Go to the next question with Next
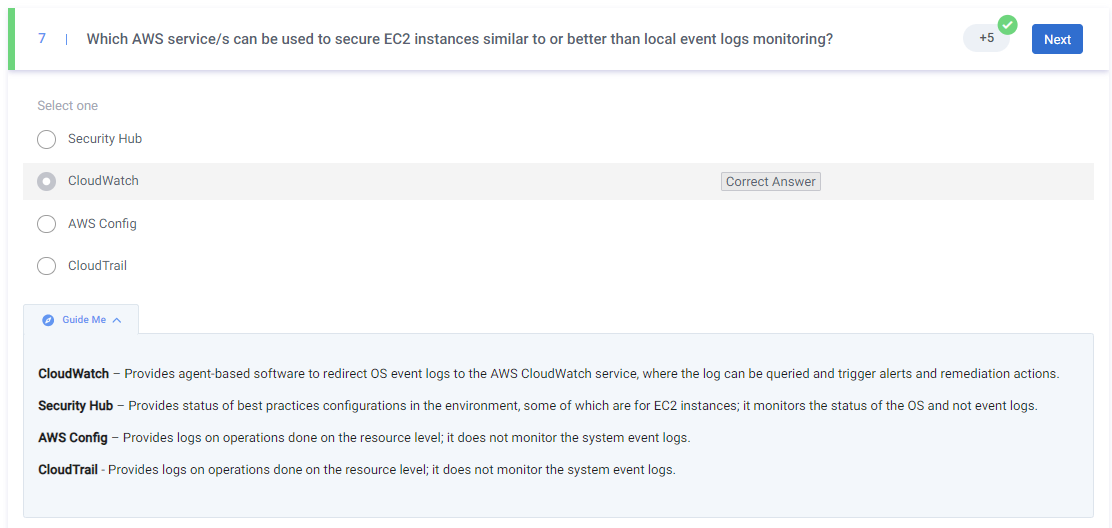Viewport: 1112px width, 528px height. click(x=1057, y=39)
